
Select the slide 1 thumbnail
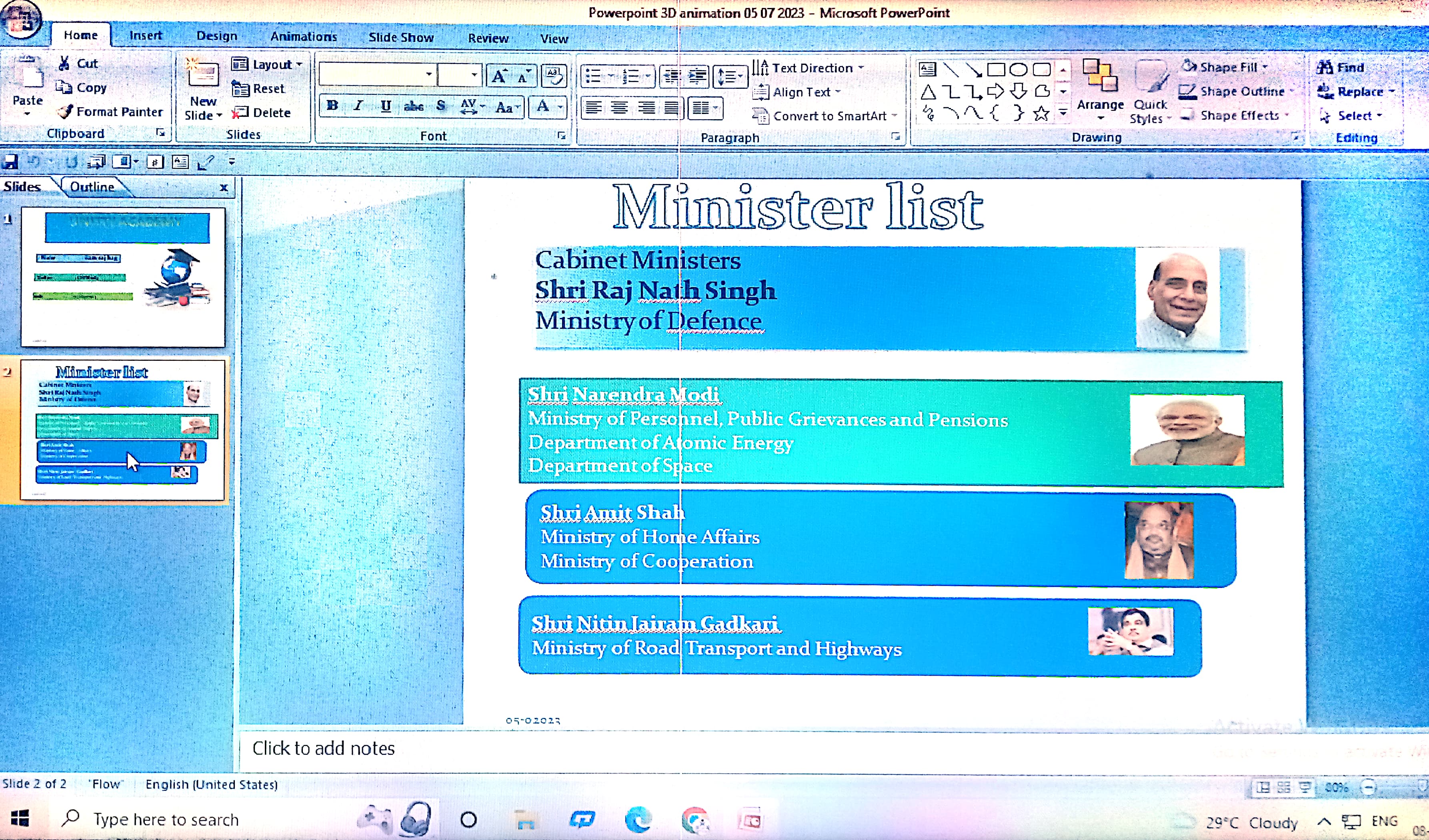coord(123,276)
